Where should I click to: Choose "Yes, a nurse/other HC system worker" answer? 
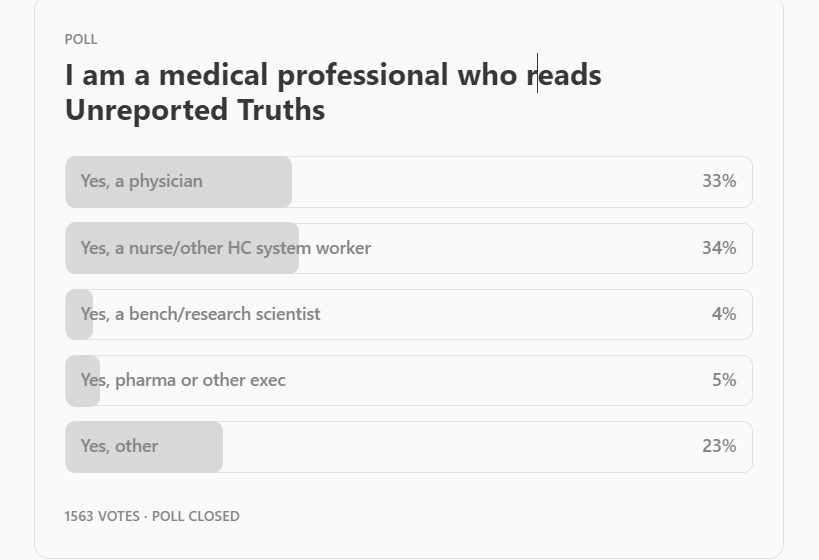click(x=408, y=248)
